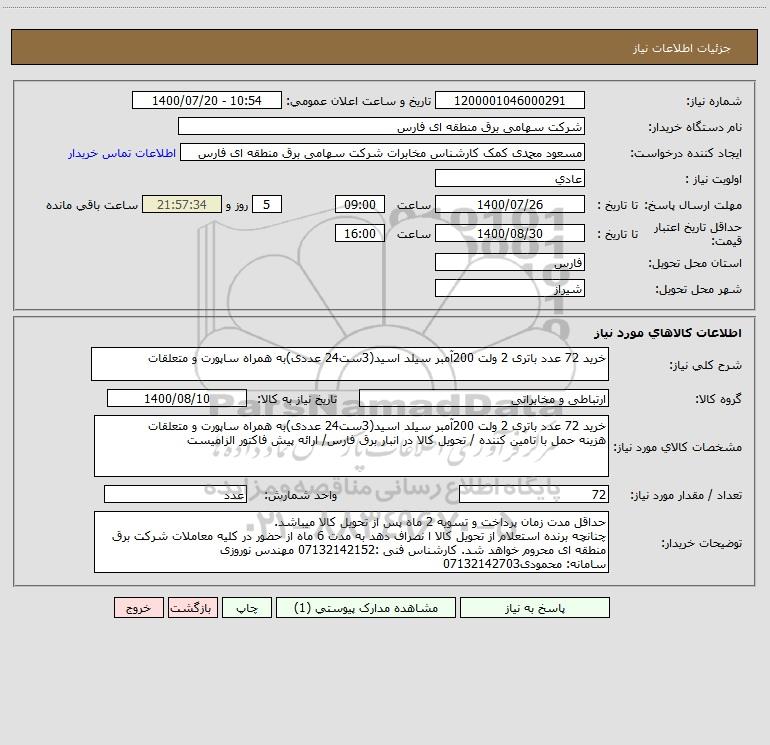Click the priority field showing عادي
The image size is (770, 745).
[x=510, y=178]
